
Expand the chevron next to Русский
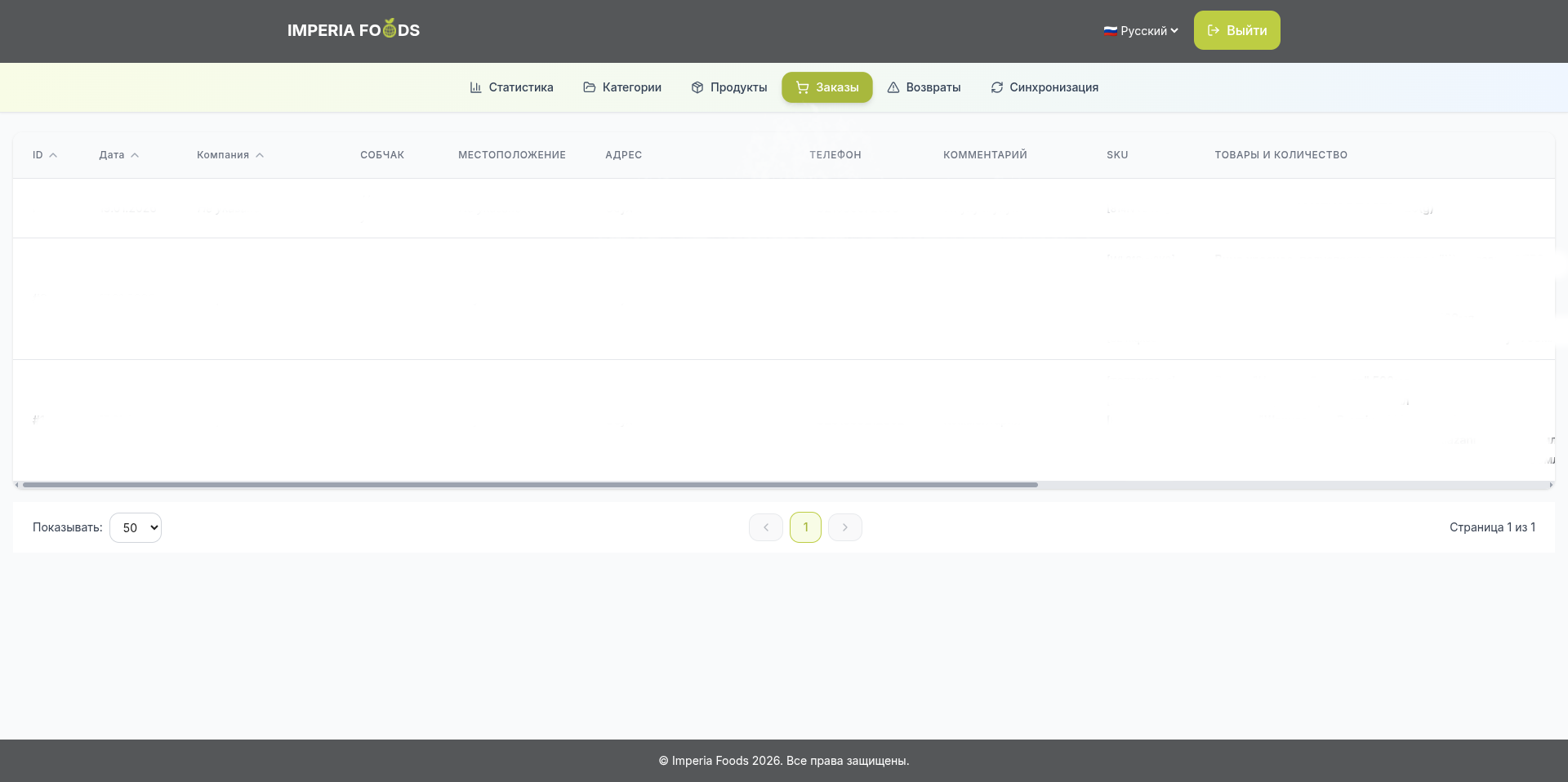click(1174, 31)
